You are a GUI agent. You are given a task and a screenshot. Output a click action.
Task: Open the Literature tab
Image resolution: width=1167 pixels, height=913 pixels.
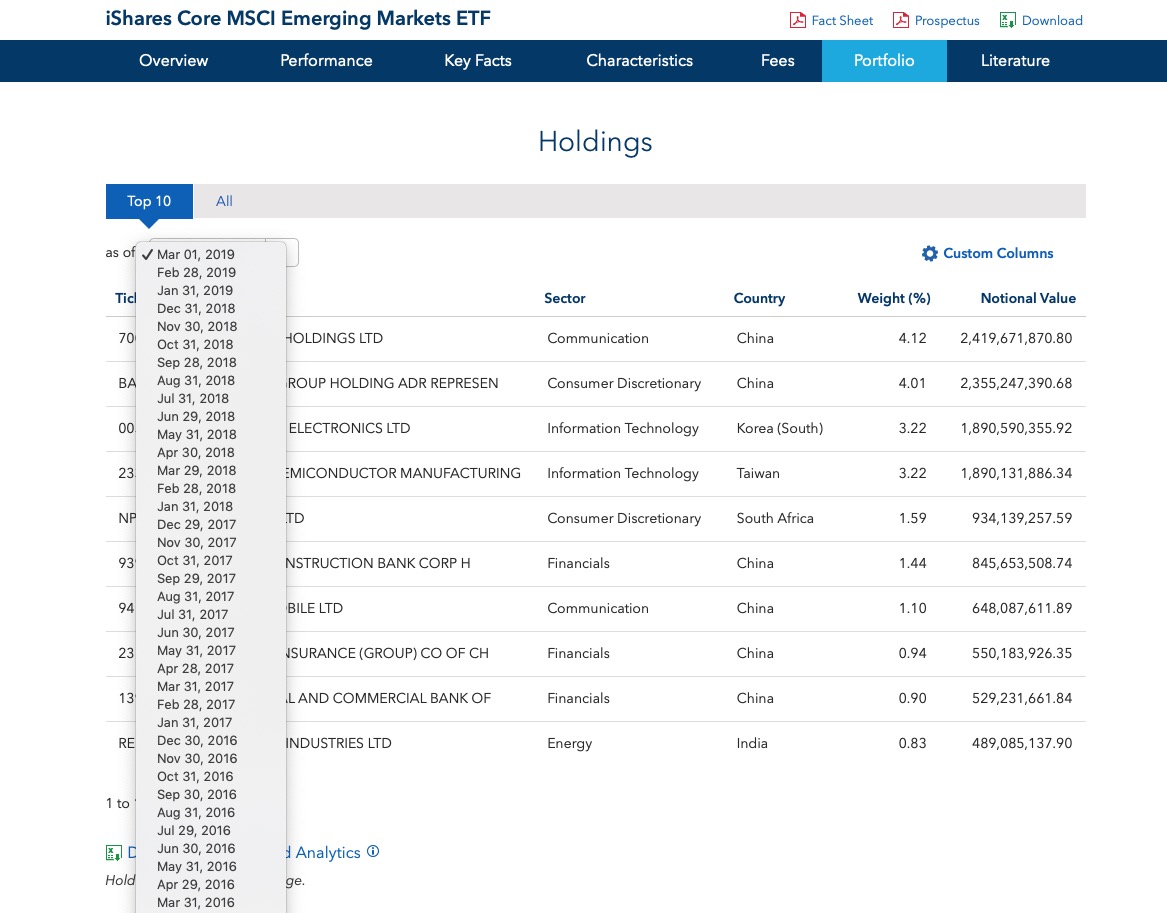point(1015,61)
